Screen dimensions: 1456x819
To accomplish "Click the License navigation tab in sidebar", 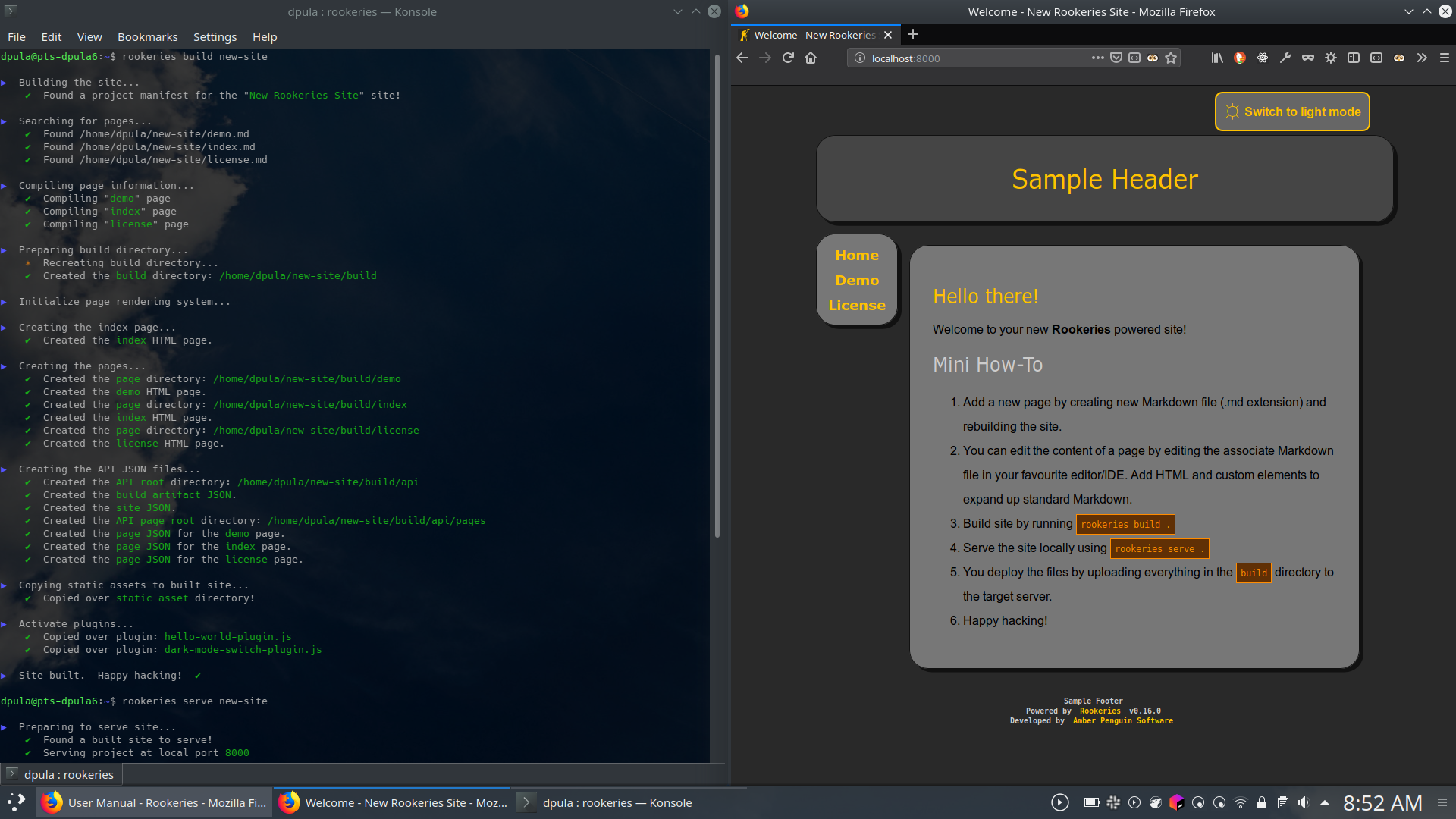I will [x=857, y=304].
